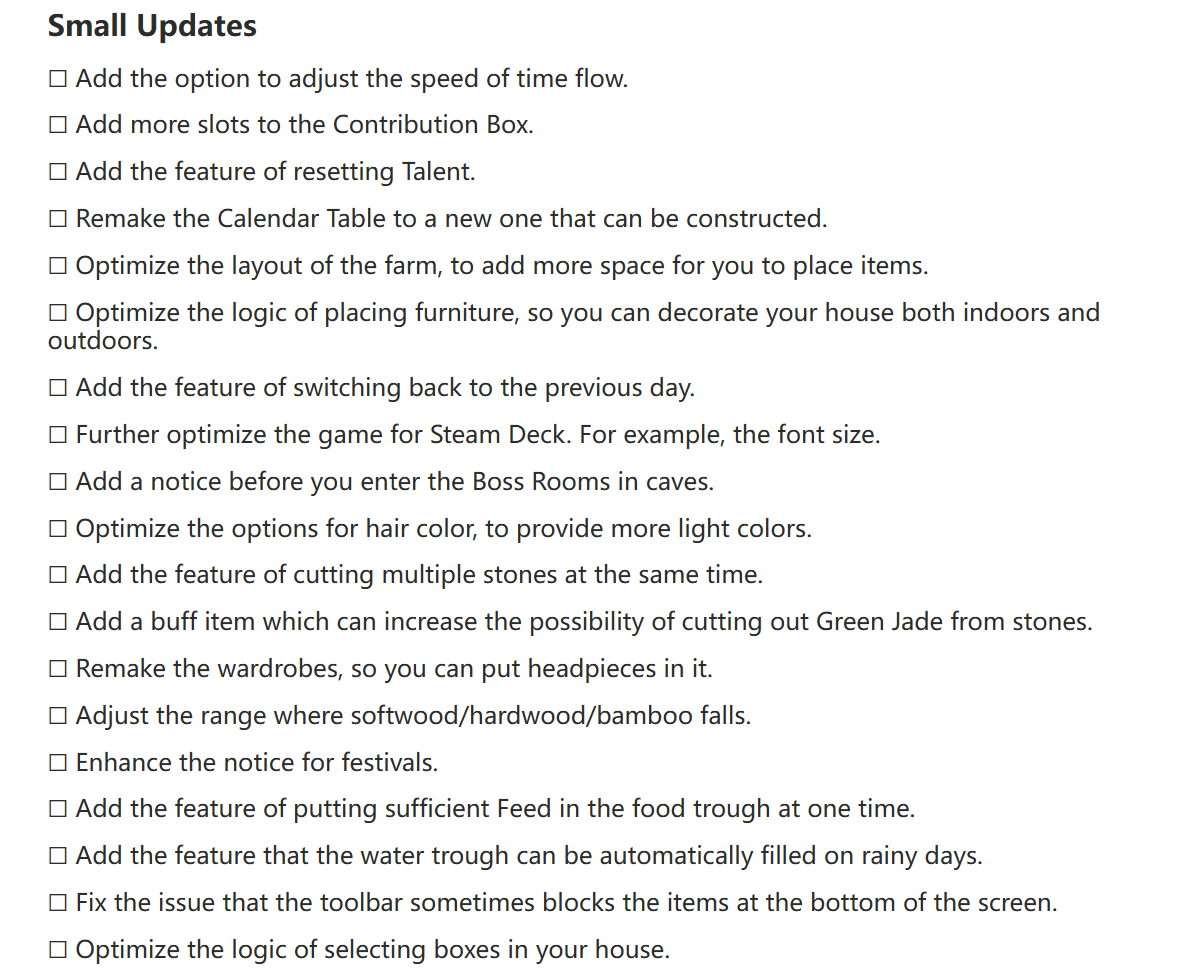1200x976 pixels.
Task: Check the festivals notice checkbox
Action: point(58,764)
